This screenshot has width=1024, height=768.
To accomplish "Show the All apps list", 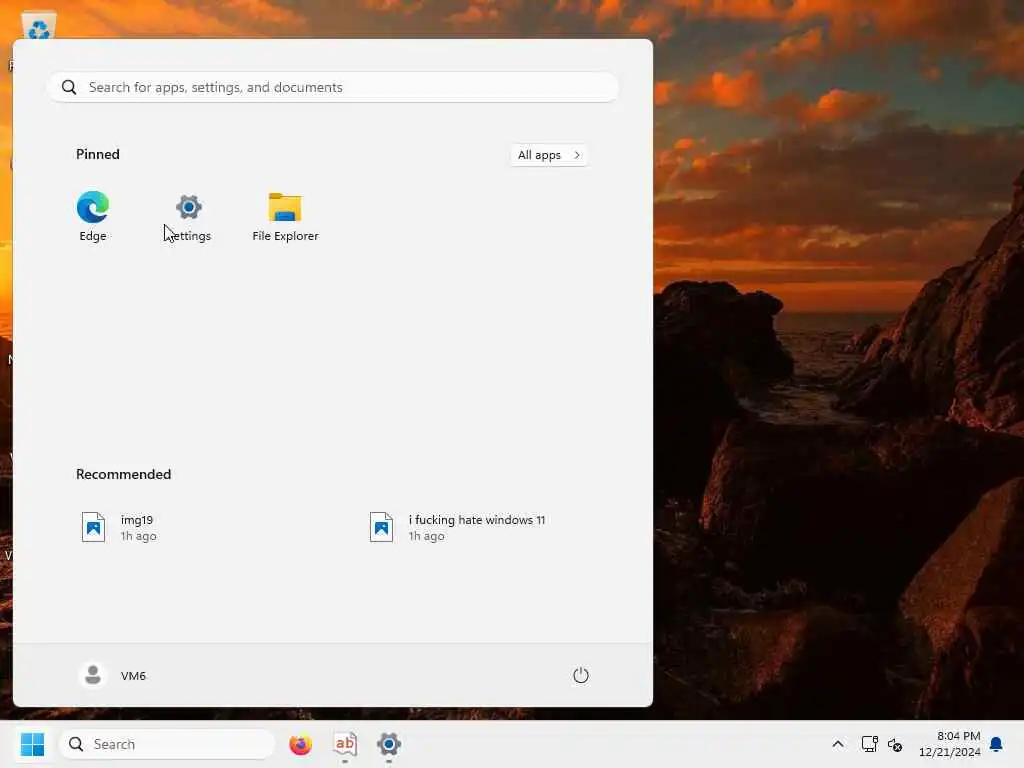I will click(549, 155).
